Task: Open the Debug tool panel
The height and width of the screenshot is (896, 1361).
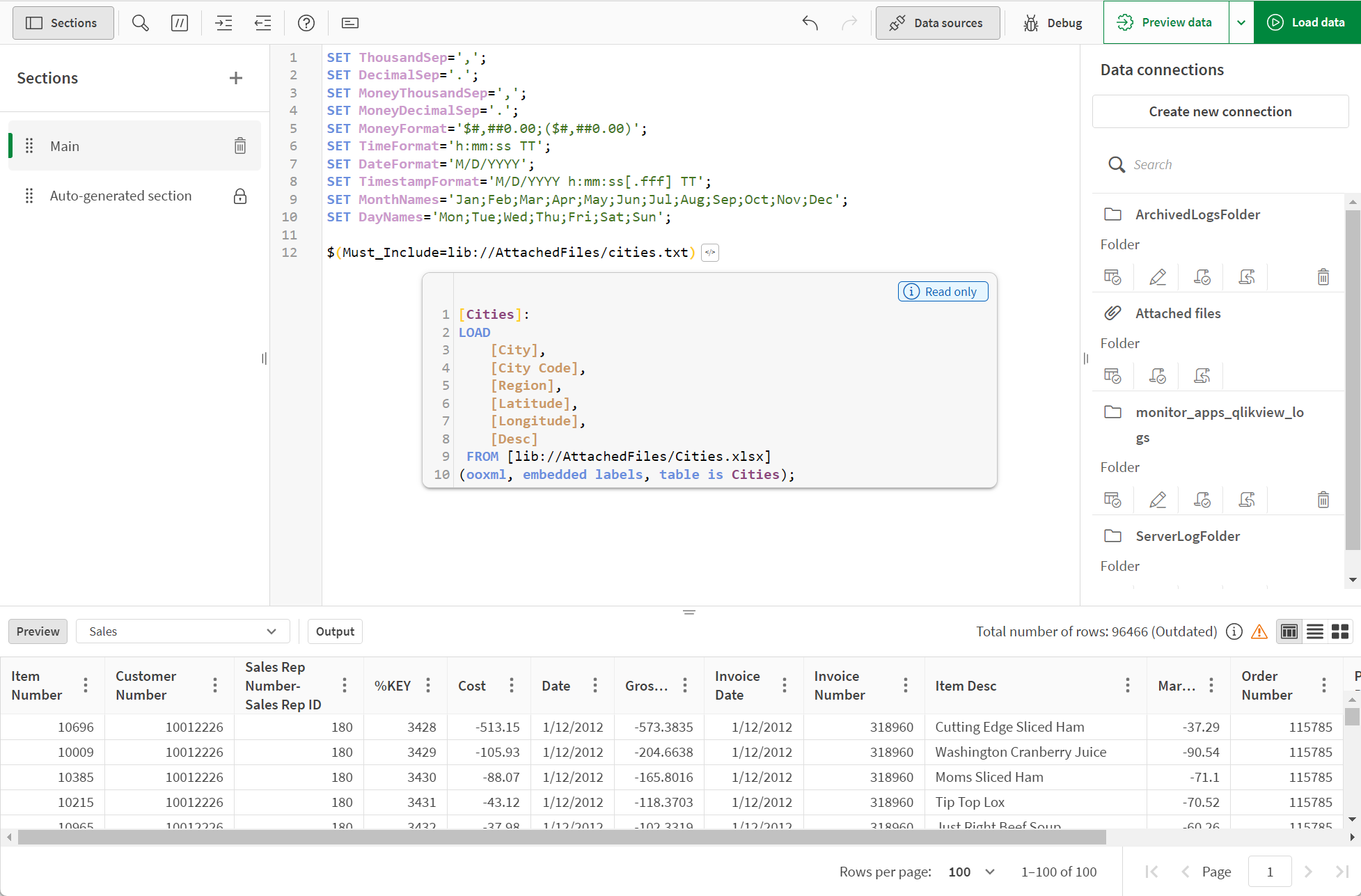Action: coord(1051,22)
